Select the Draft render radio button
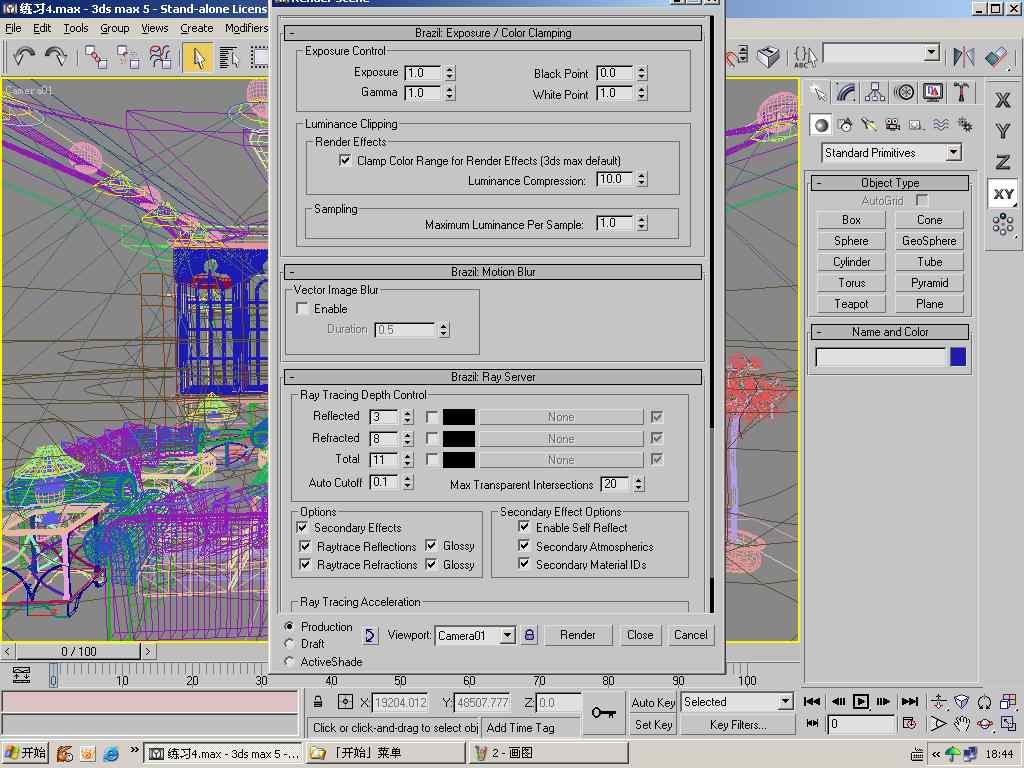This screenshot has width=1024, height=768. tap(289, 643)
